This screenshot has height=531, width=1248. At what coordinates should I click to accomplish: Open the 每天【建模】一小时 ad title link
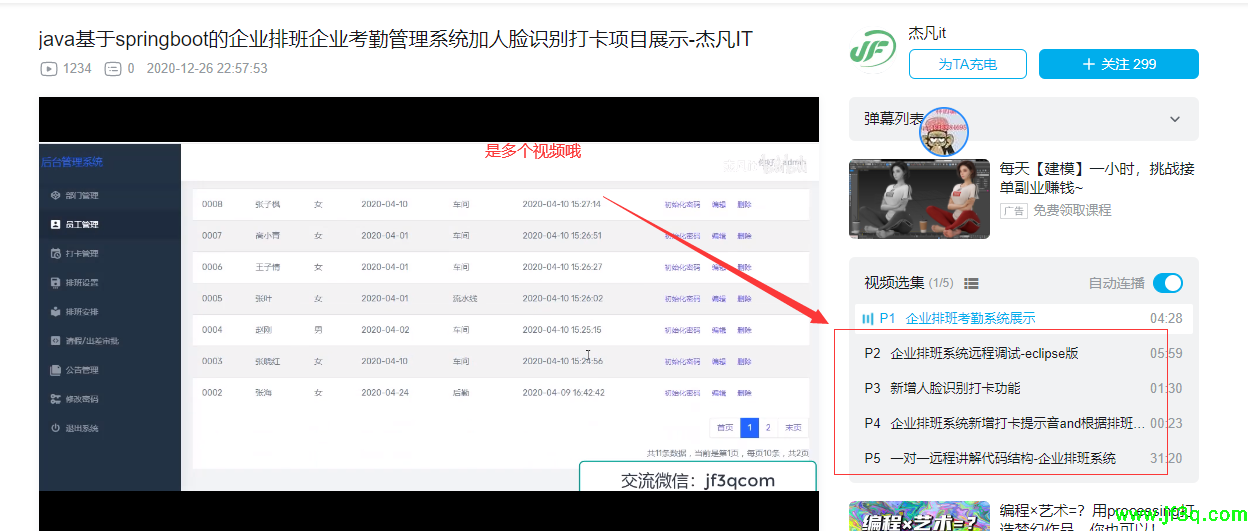1096,178
